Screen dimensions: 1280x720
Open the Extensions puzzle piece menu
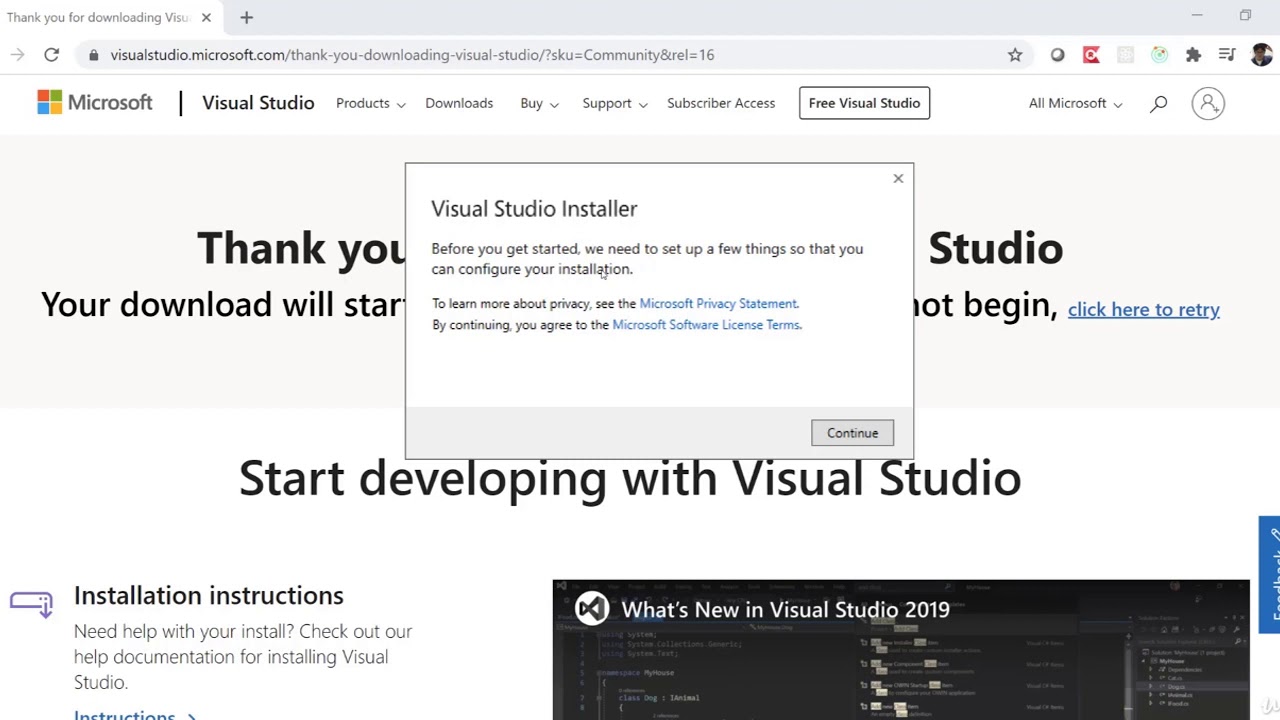click(x=1193, y=55)
